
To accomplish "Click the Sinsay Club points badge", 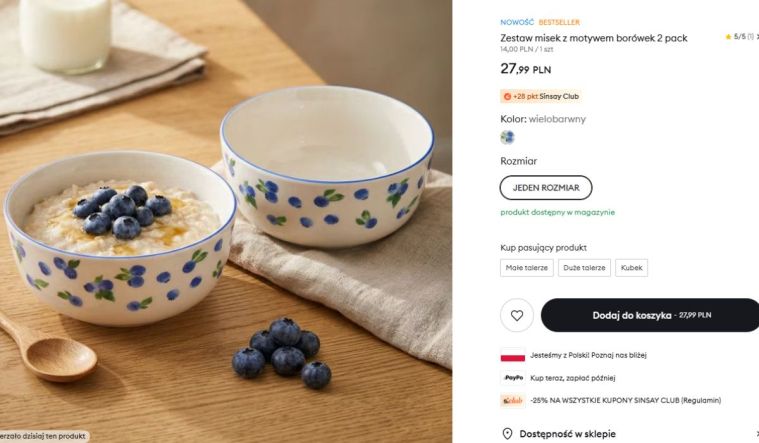I will pos(541,97).
